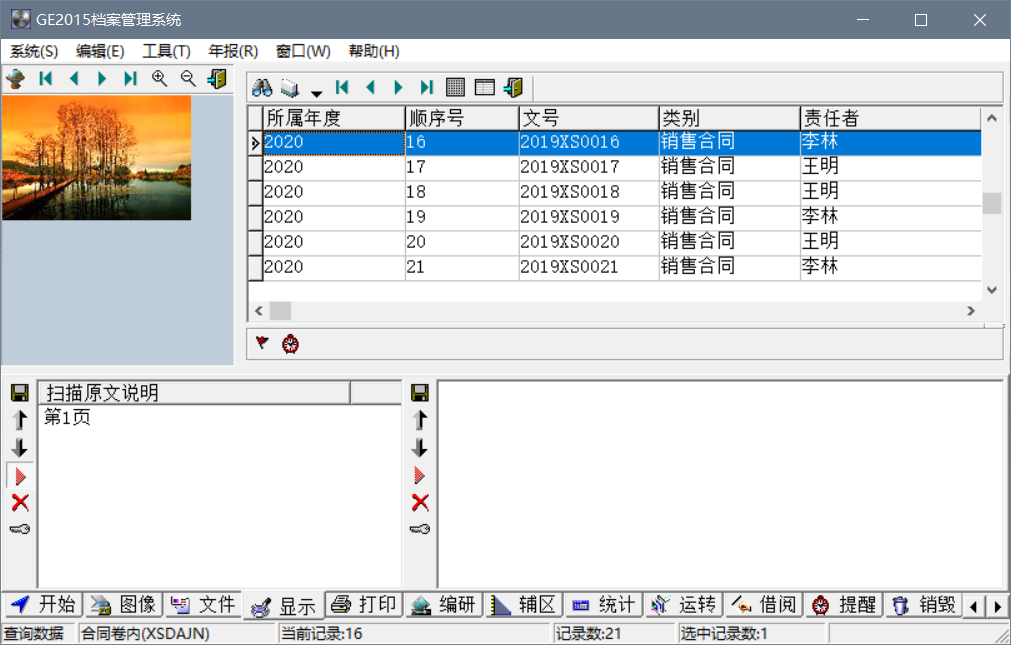Zoom out on the scanned image
This screenshot has width=1011, height=645.
(188, 79)
